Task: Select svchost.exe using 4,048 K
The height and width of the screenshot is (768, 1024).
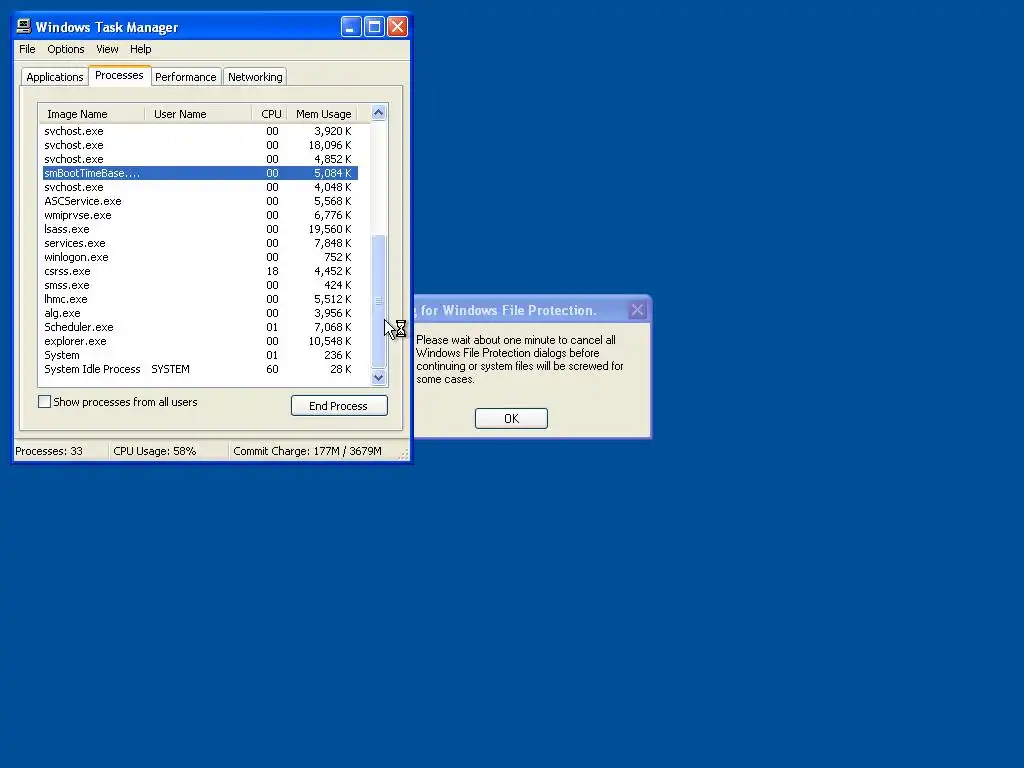Action: click(x=200, y=187)
